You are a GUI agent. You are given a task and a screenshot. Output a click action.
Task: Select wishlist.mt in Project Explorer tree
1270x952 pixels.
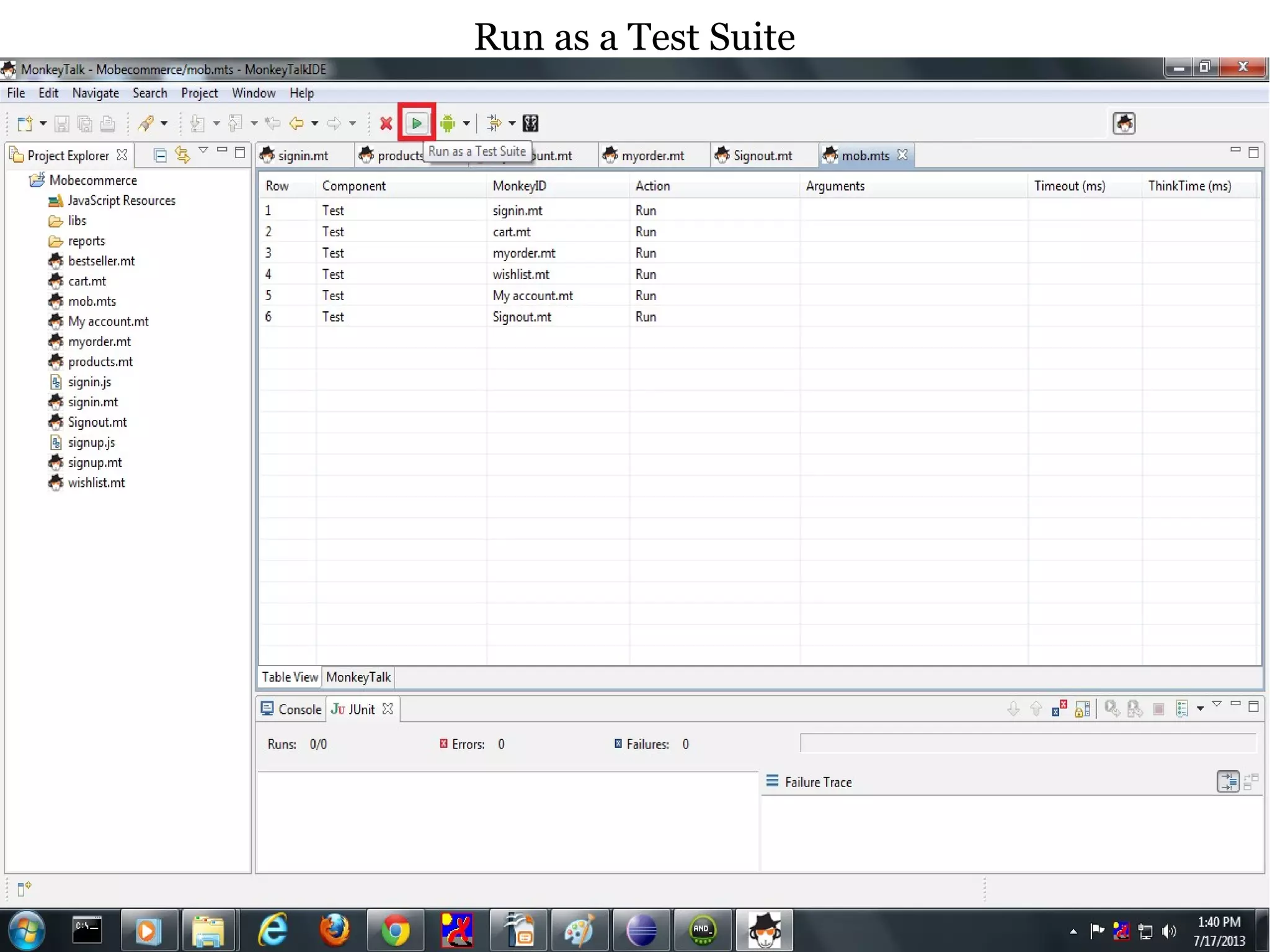(96, 483)
